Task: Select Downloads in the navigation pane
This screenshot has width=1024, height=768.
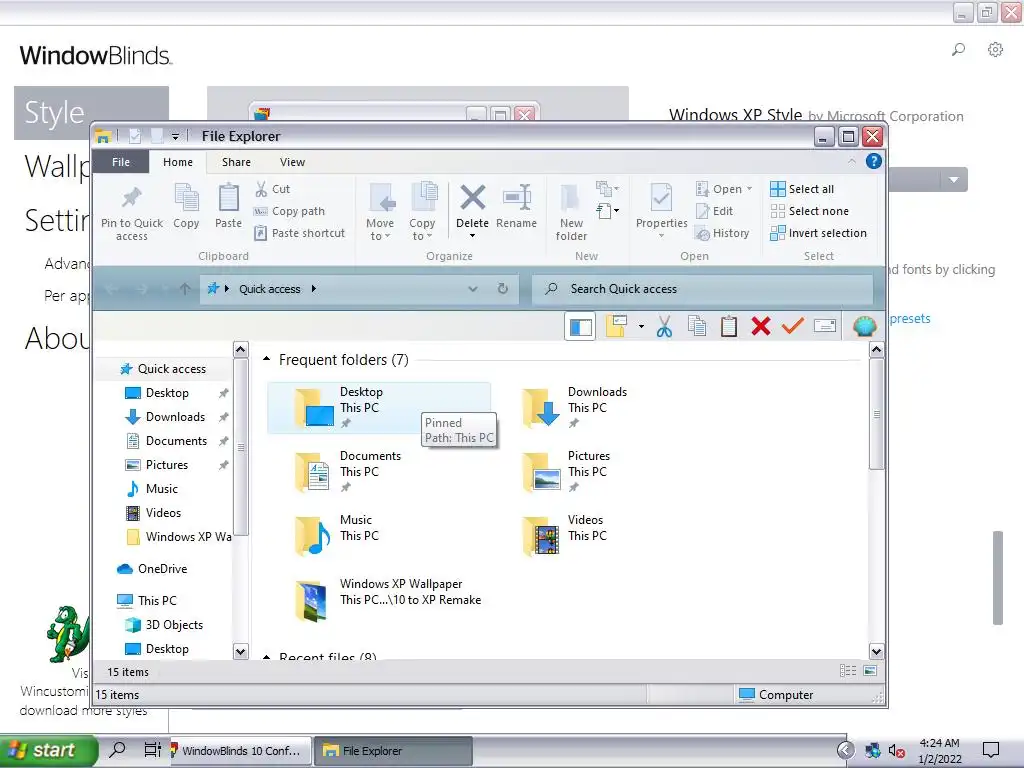Action: coord(167,417)
